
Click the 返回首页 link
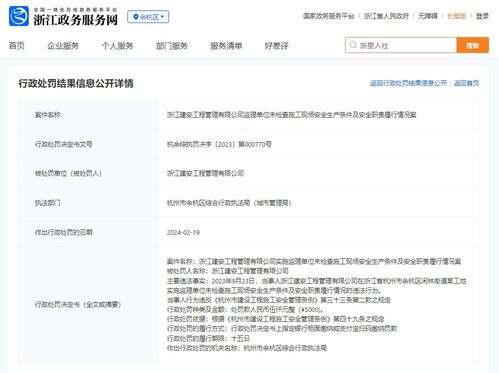[466, 83]
